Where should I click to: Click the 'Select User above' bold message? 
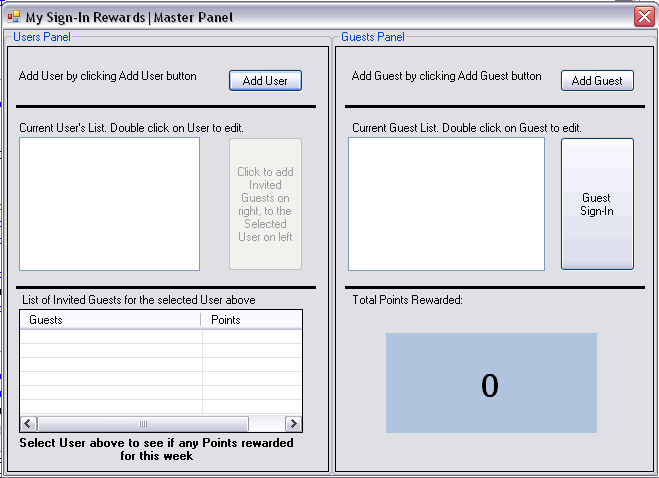(x=156, y=449)
